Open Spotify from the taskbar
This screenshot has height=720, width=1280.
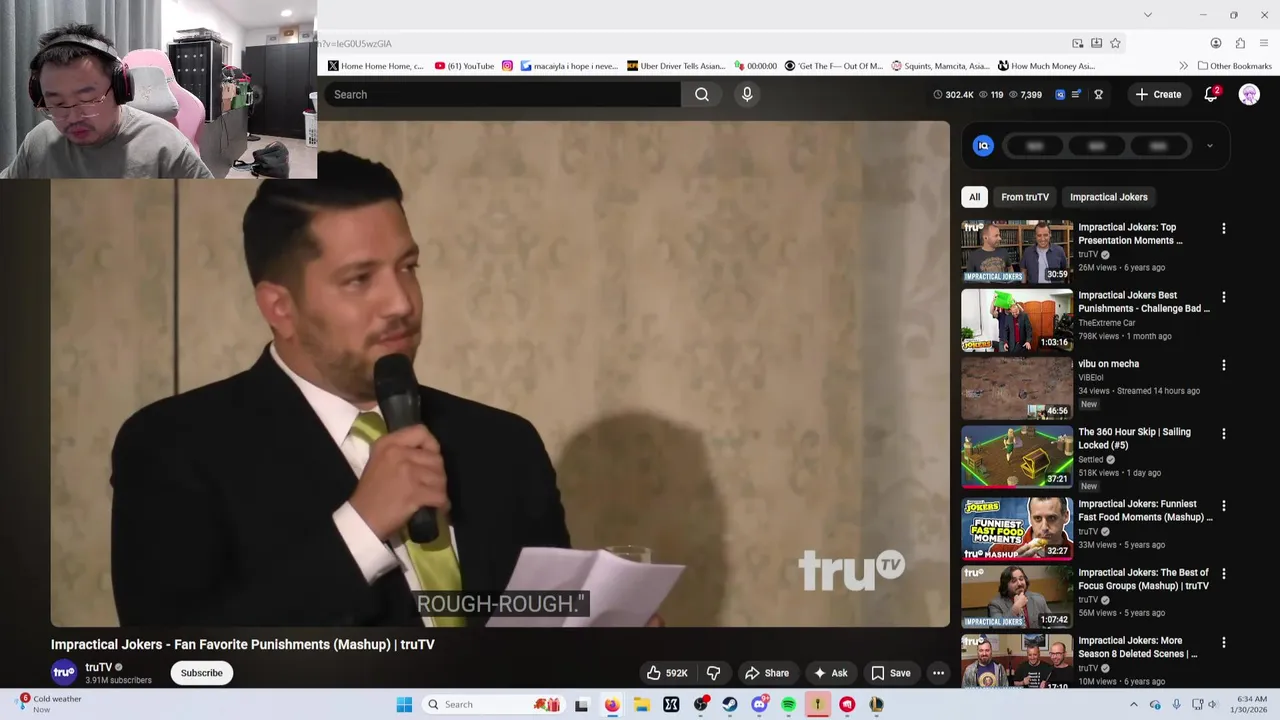tap(789, 704)
